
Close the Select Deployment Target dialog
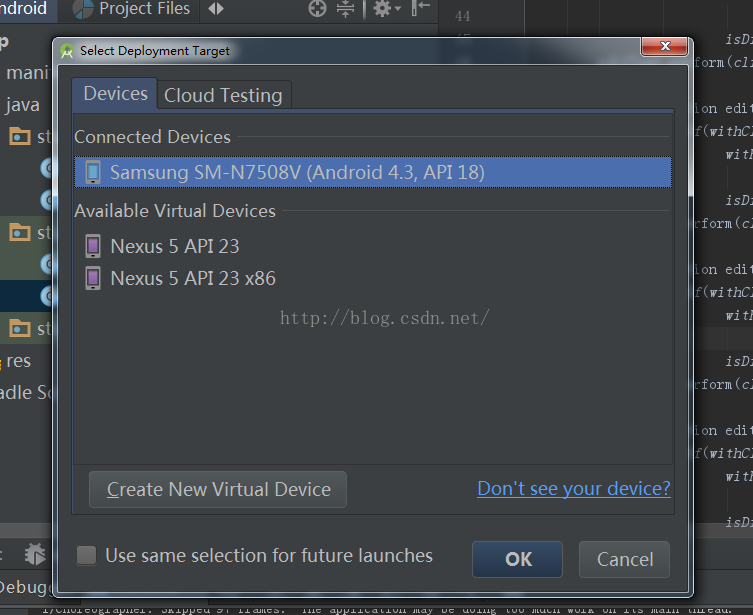click(664, 47)
